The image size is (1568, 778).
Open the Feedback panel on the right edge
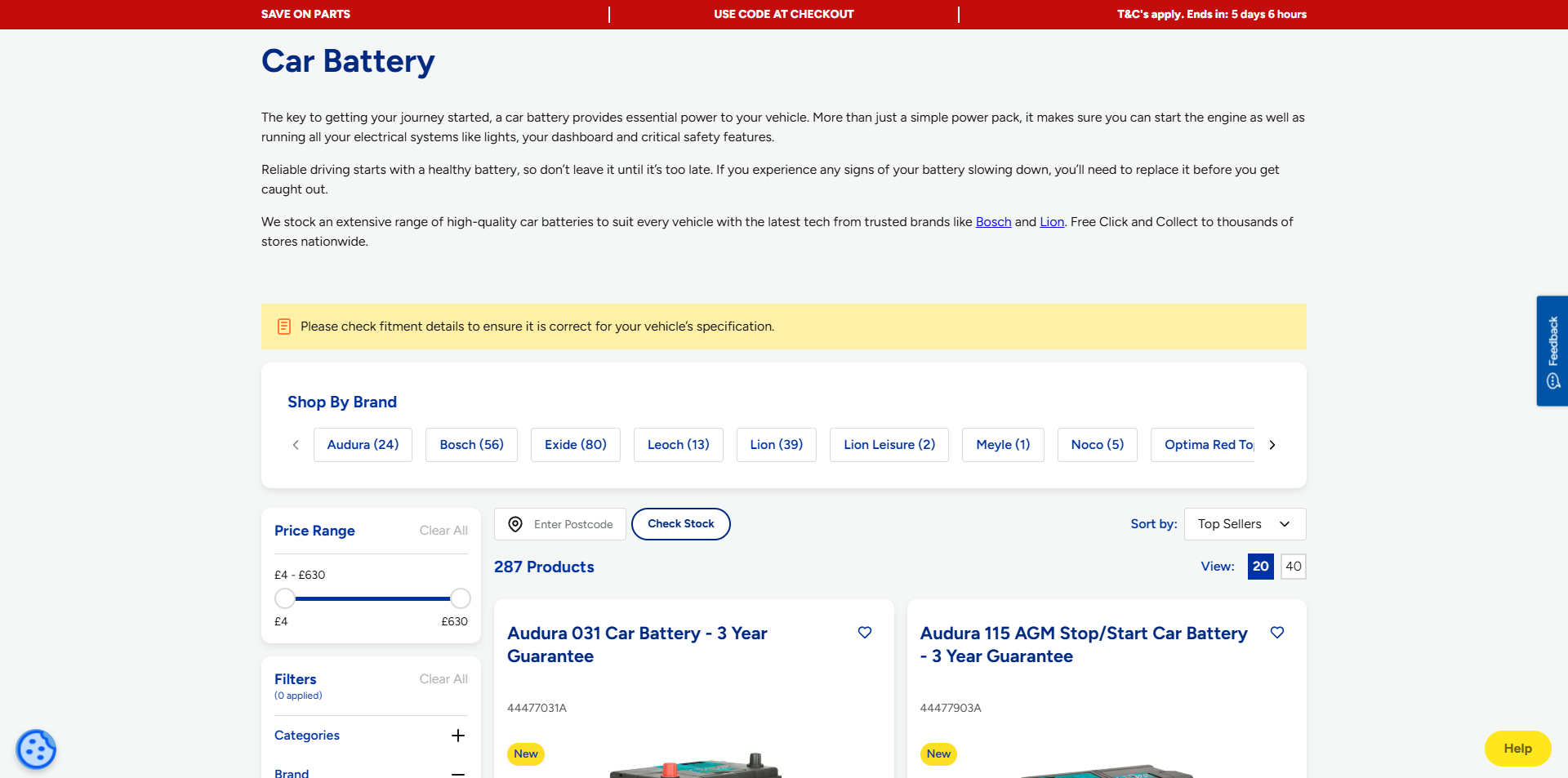pos(1552,340)
